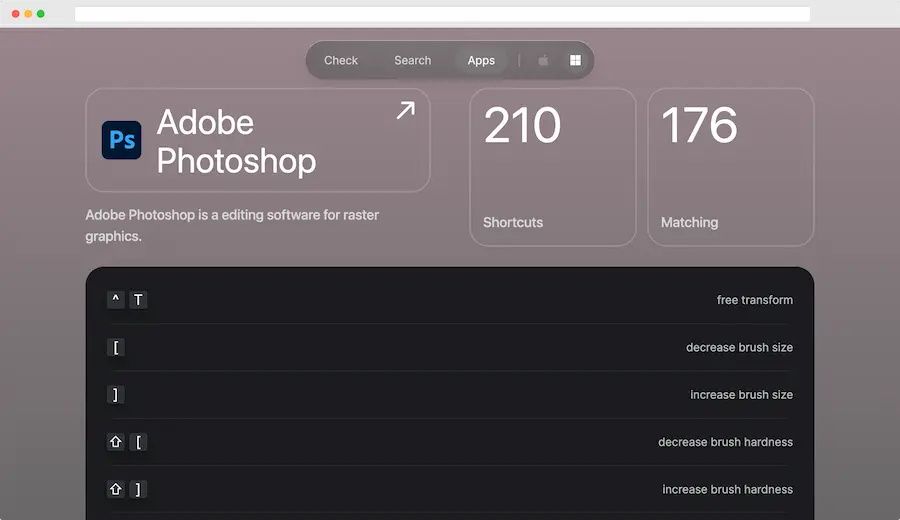Click the 'Shortcuts' label under 210
The image size is (900, 520).
point(513,222)
